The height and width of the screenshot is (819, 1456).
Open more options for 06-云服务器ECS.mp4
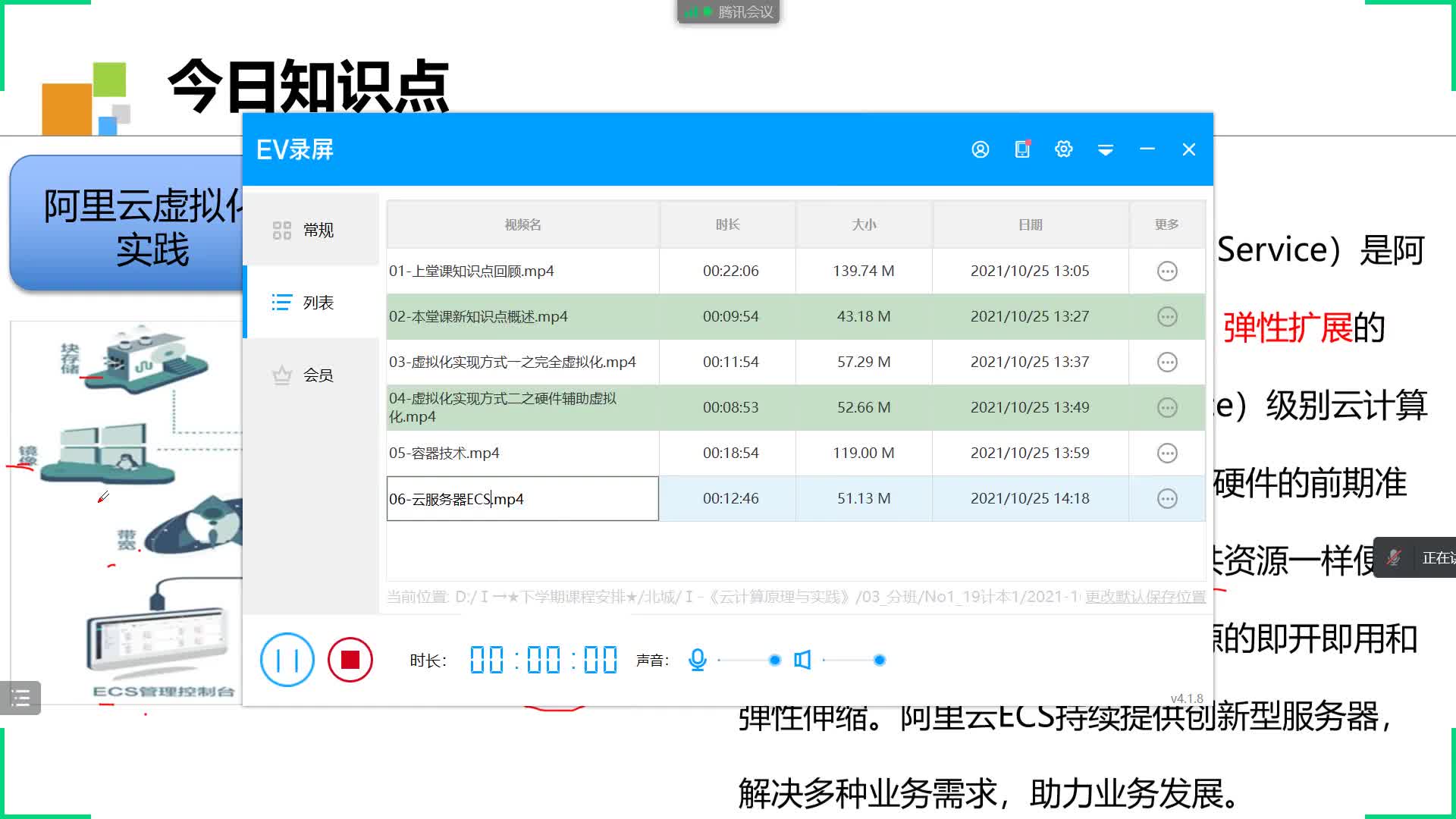coord(1167,498)
